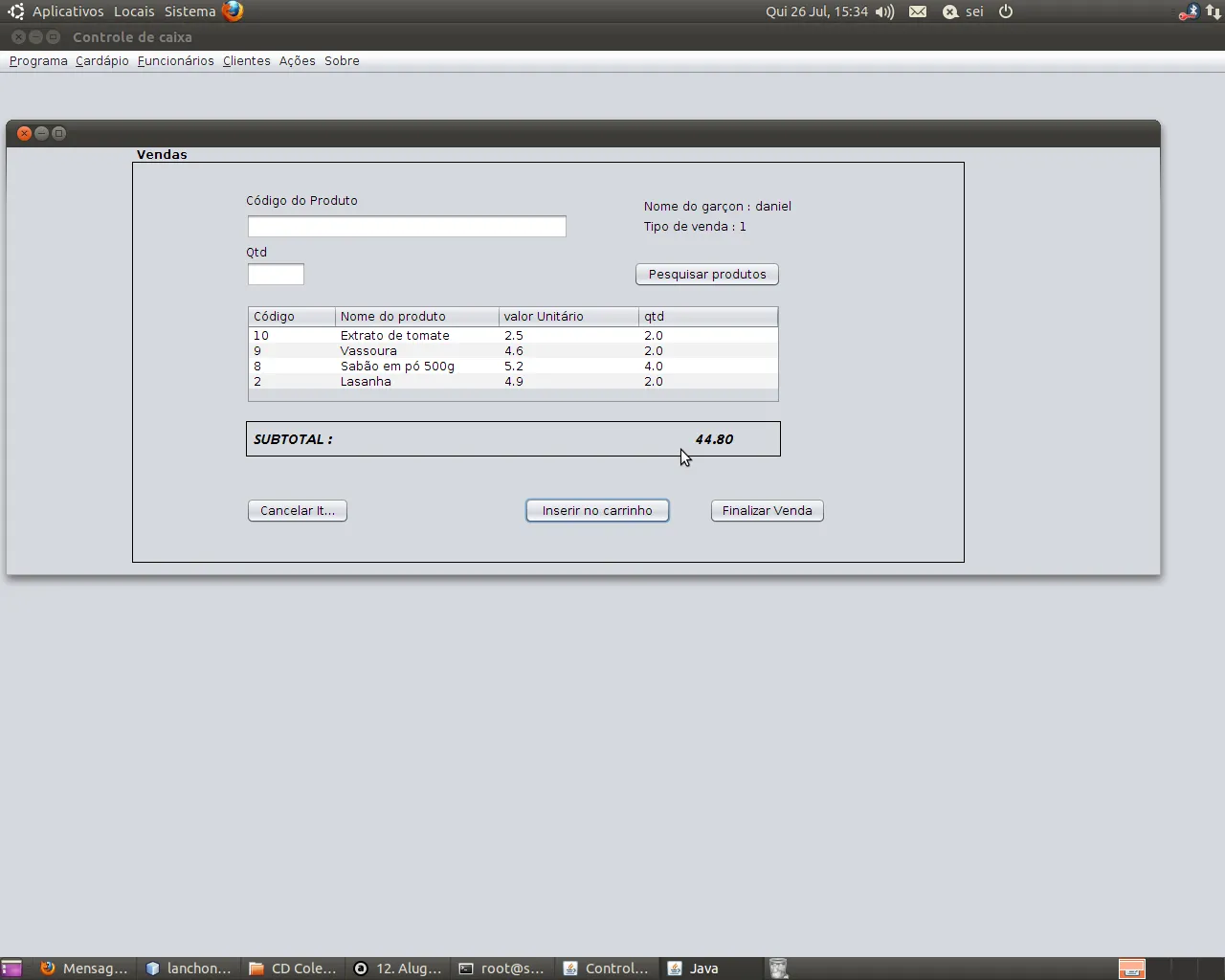The image size is (1225, 980).
Task: Switch to the Mensag... taskbar window
Action: point(84,969)
